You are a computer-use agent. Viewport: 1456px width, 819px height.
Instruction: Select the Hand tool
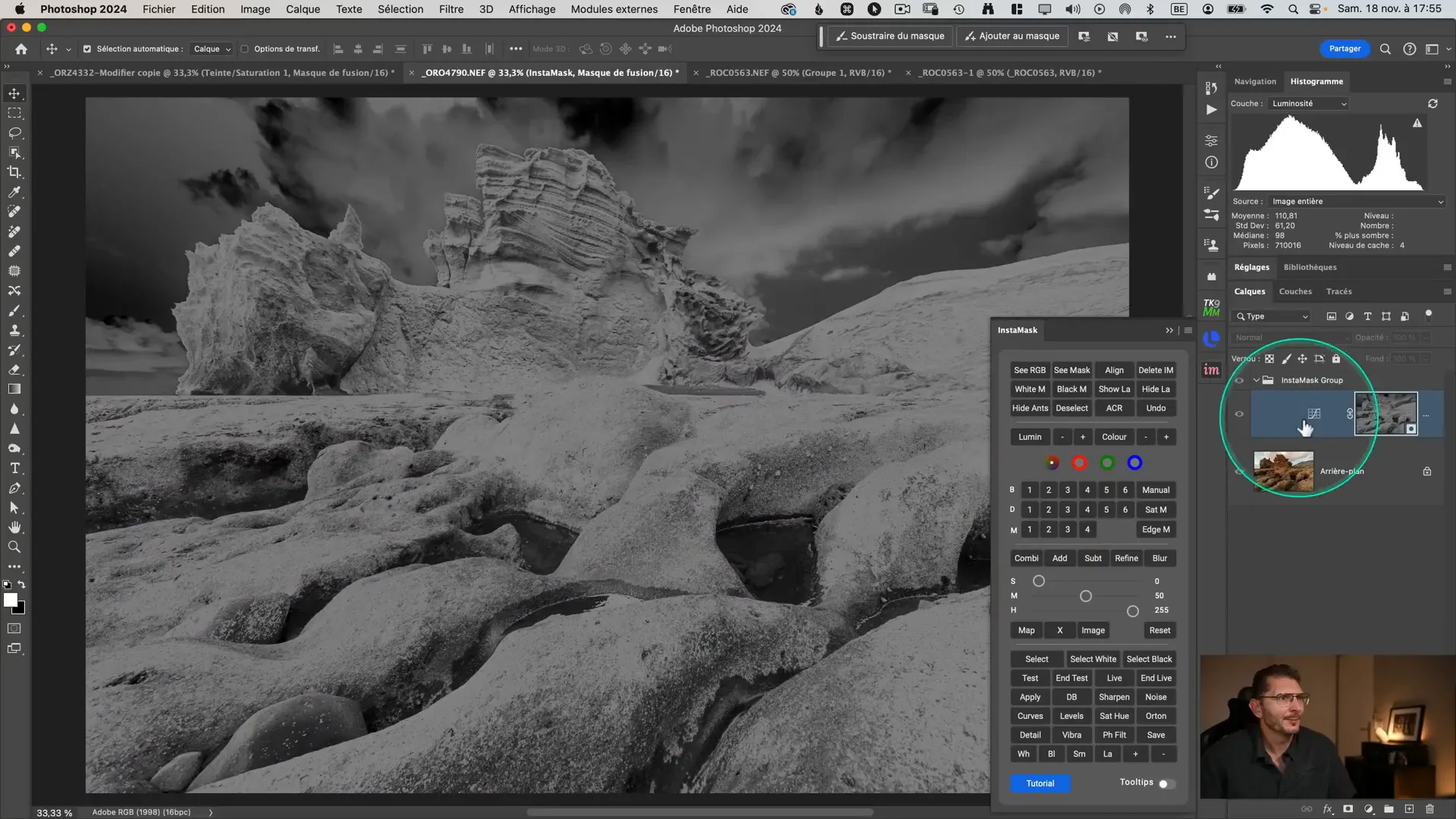tap(14, 527)
